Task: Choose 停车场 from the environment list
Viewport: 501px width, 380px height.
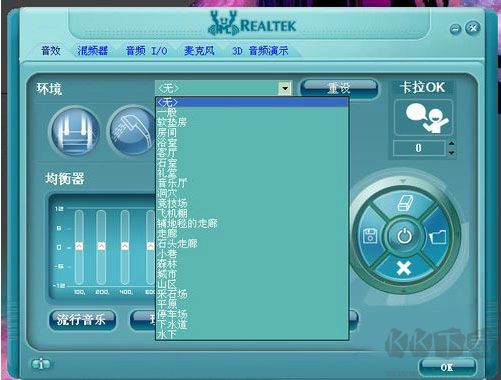Action: (x=252, y=314)
